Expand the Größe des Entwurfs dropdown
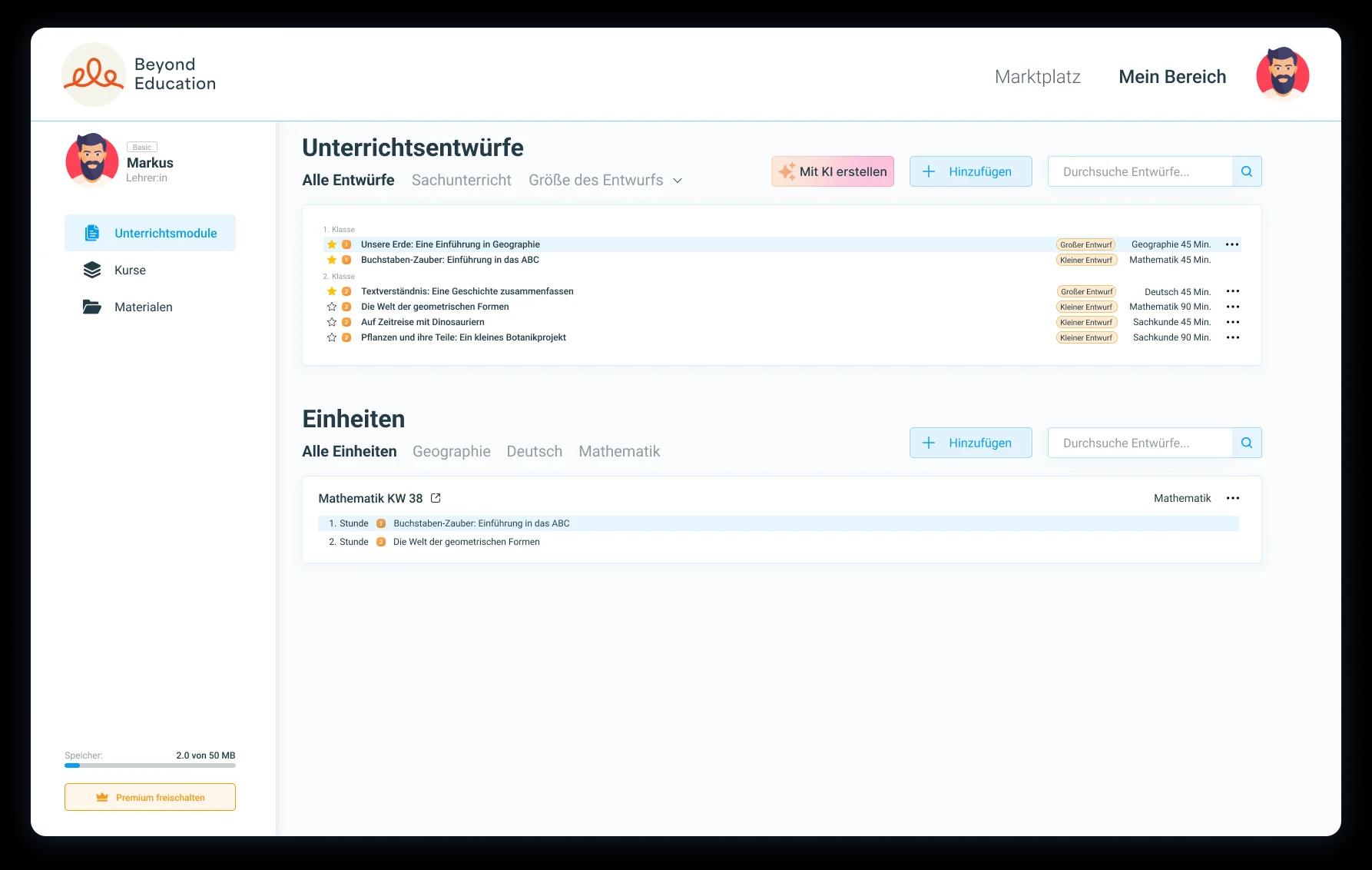This screenshot has height=870, width=1372. pos(605,180)
